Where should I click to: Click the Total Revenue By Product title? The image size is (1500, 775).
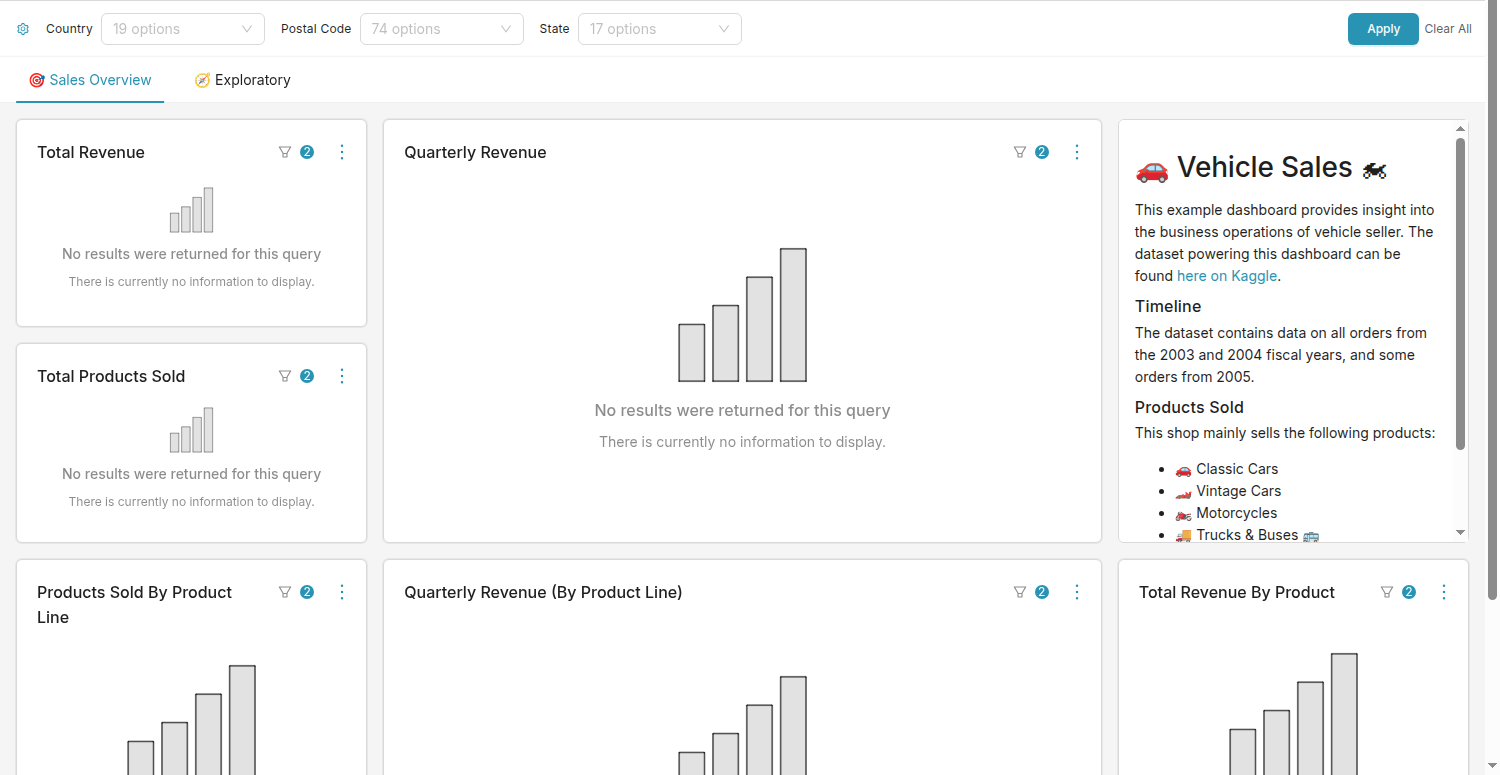point(1237,592)
